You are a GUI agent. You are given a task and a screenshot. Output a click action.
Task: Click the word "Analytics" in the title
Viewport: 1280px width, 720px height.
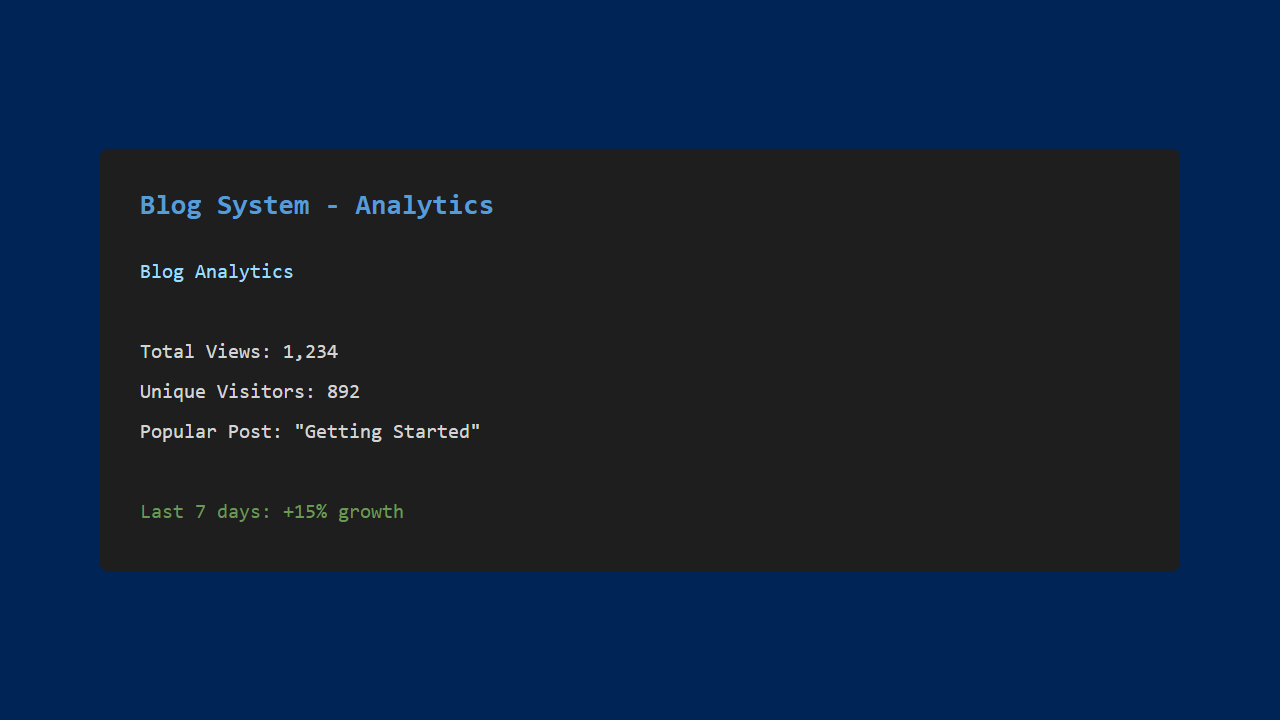click(424, 205)
